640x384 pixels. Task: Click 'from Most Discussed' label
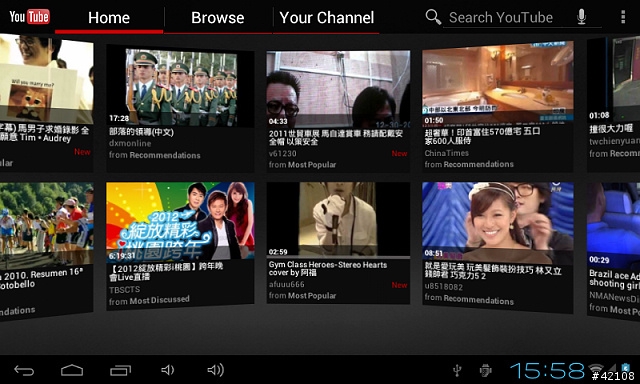click(x=149, y=300)
